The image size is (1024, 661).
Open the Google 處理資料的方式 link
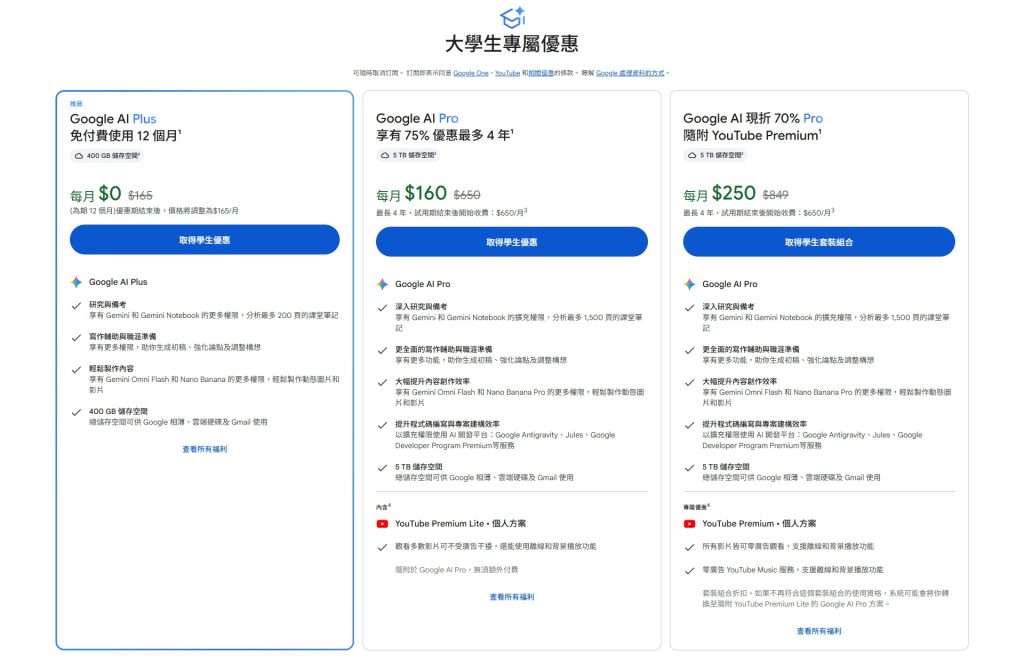630,73
